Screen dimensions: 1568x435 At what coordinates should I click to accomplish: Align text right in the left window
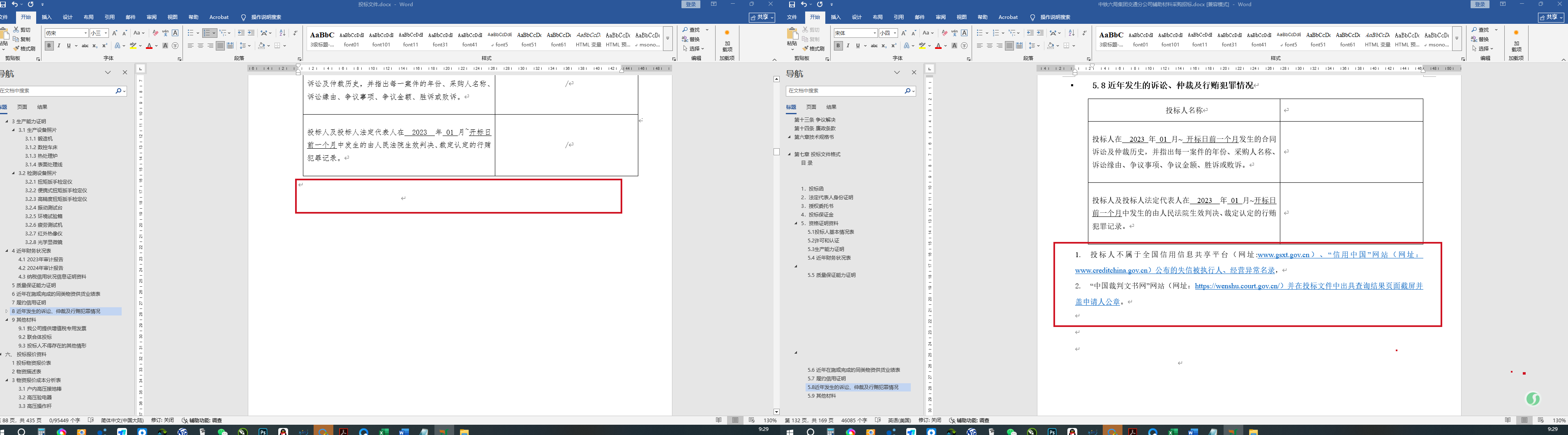pos(210,46)
